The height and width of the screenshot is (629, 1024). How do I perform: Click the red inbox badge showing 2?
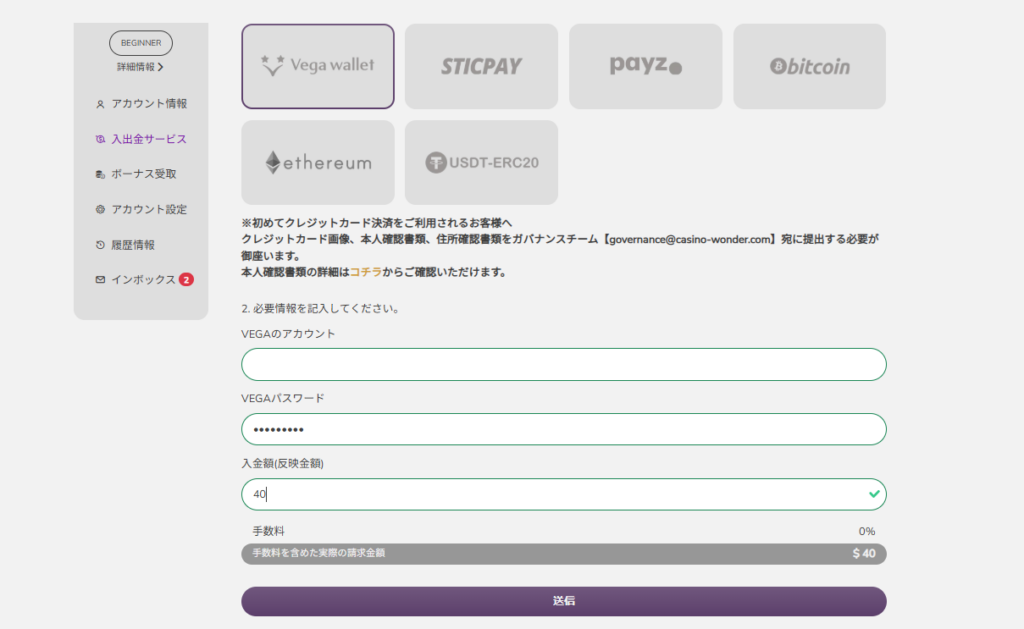[x=186, y=280]
